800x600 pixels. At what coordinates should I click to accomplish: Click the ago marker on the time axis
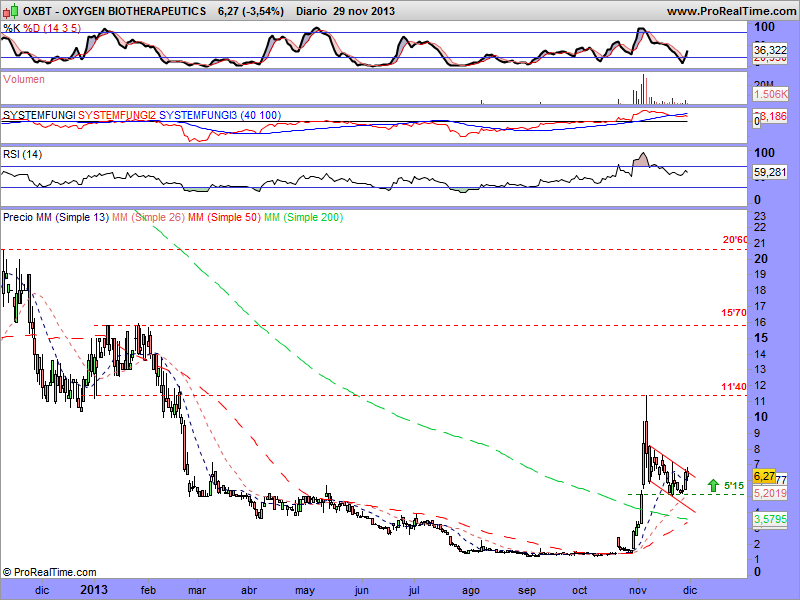tap(470, 591)
